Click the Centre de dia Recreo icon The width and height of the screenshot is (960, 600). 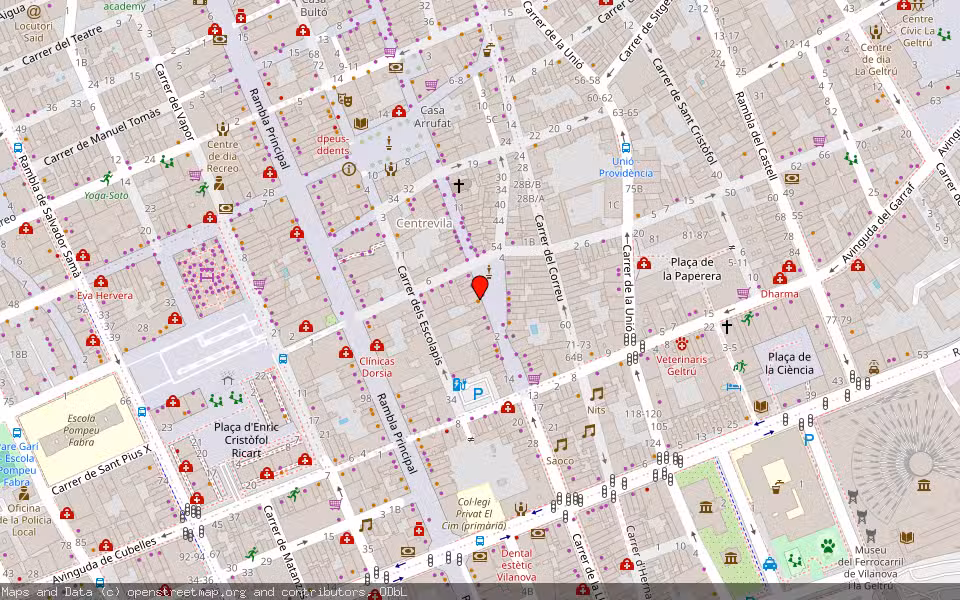(x=222, y=130)
